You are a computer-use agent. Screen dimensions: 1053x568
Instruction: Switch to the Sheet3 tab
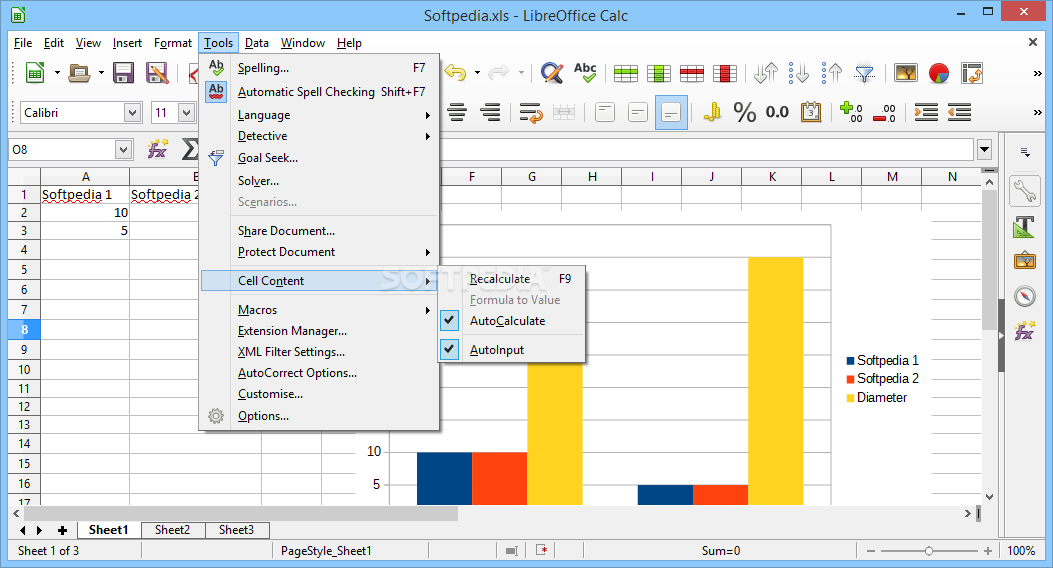click(236, 530)
